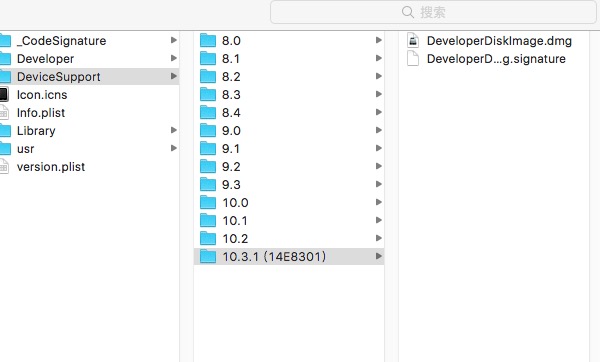Click the Icon.icns file icon
Screen dimensions: 600x362
4,95
